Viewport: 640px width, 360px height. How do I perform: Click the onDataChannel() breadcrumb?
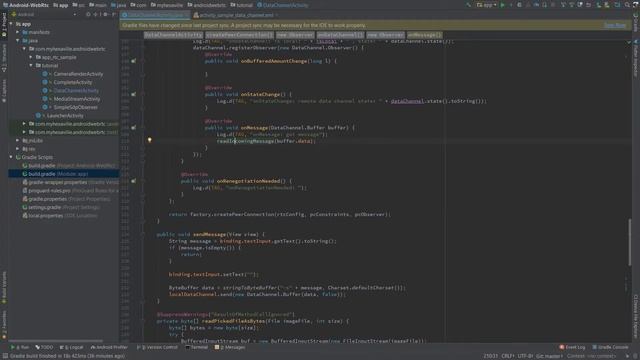pos(340,35)
